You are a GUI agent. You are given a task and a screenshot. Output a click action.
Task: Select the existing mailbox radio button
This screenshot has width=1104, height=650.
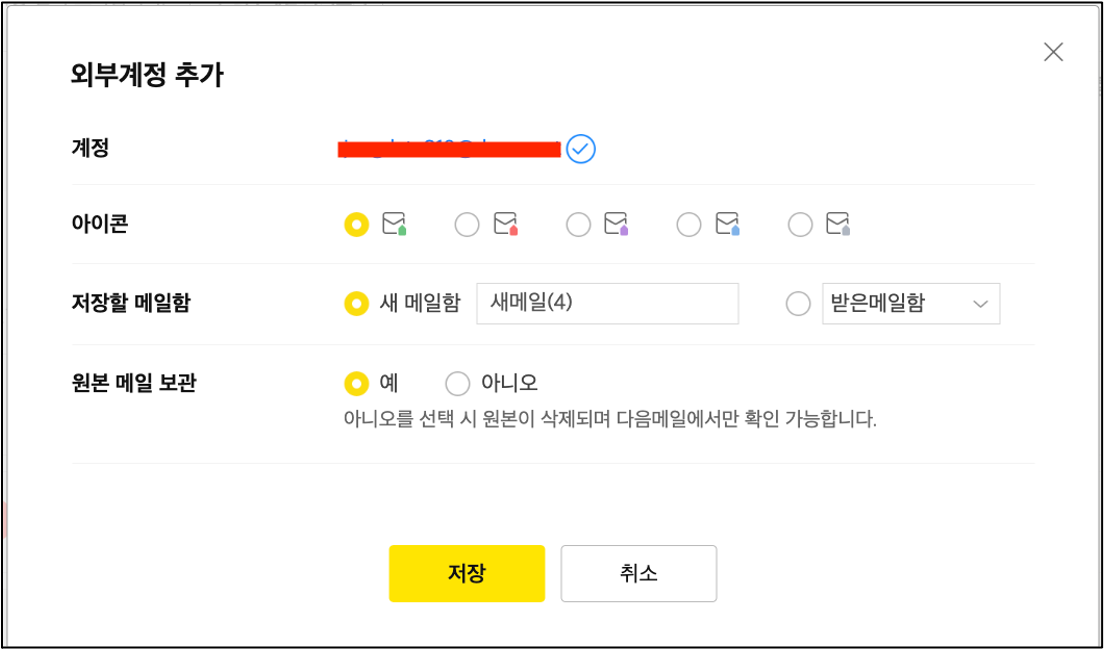click(798, 303)
